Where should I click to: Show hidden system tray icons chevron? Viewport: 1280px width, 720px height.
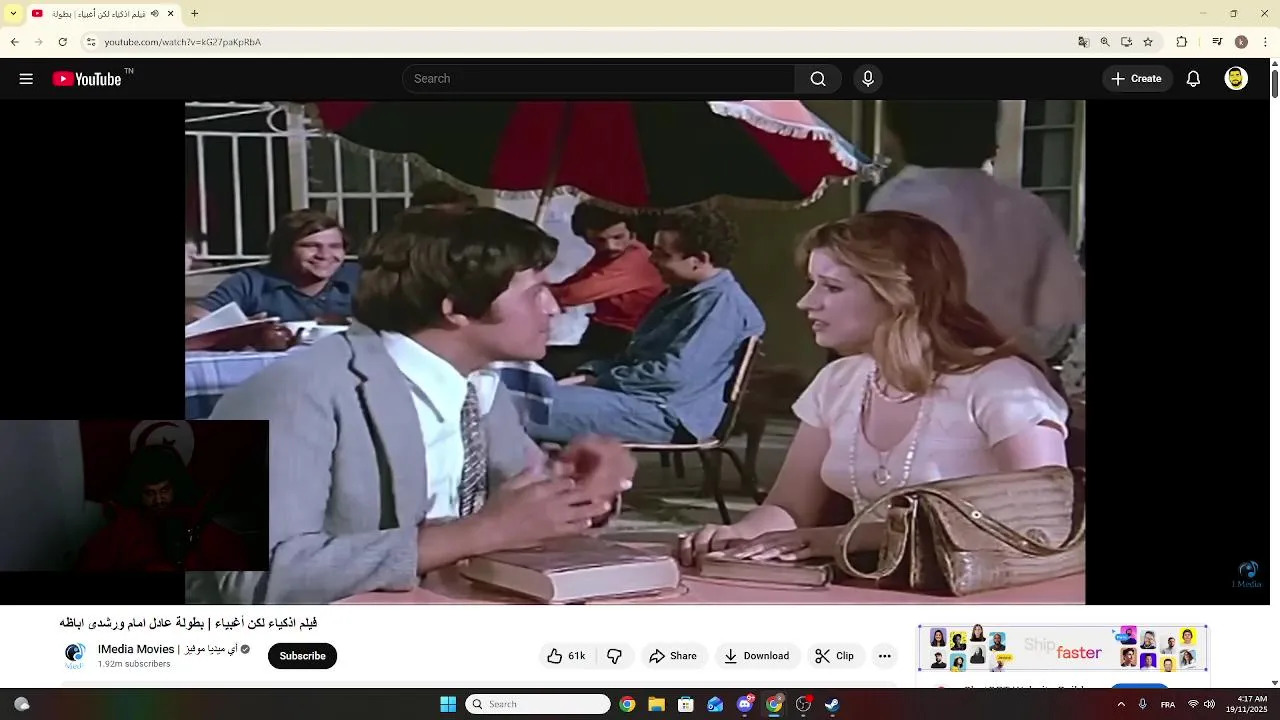coord(1121,704)
